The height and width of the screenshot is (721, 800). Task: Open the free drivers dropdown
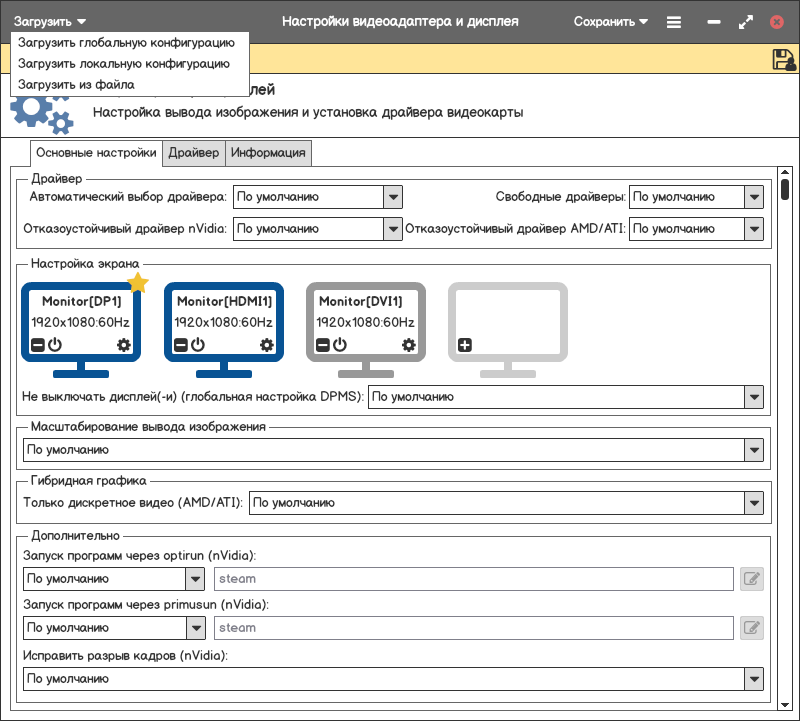[754, 197]
